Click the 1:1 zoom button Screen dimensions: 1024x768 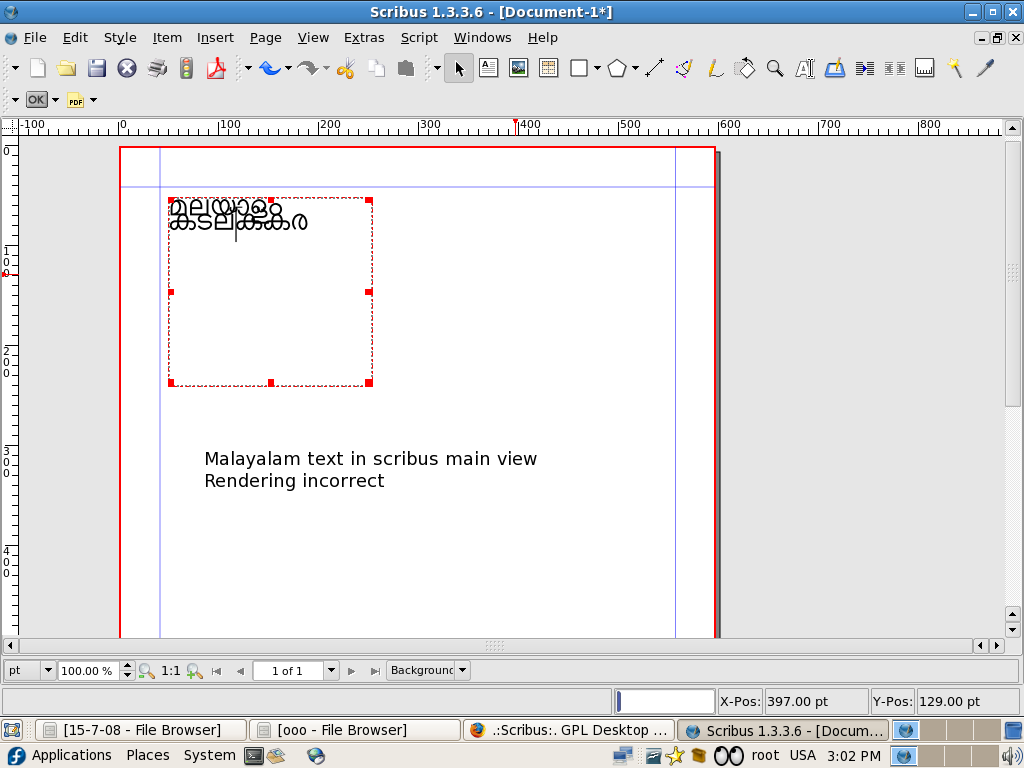[x=171, y=671]
